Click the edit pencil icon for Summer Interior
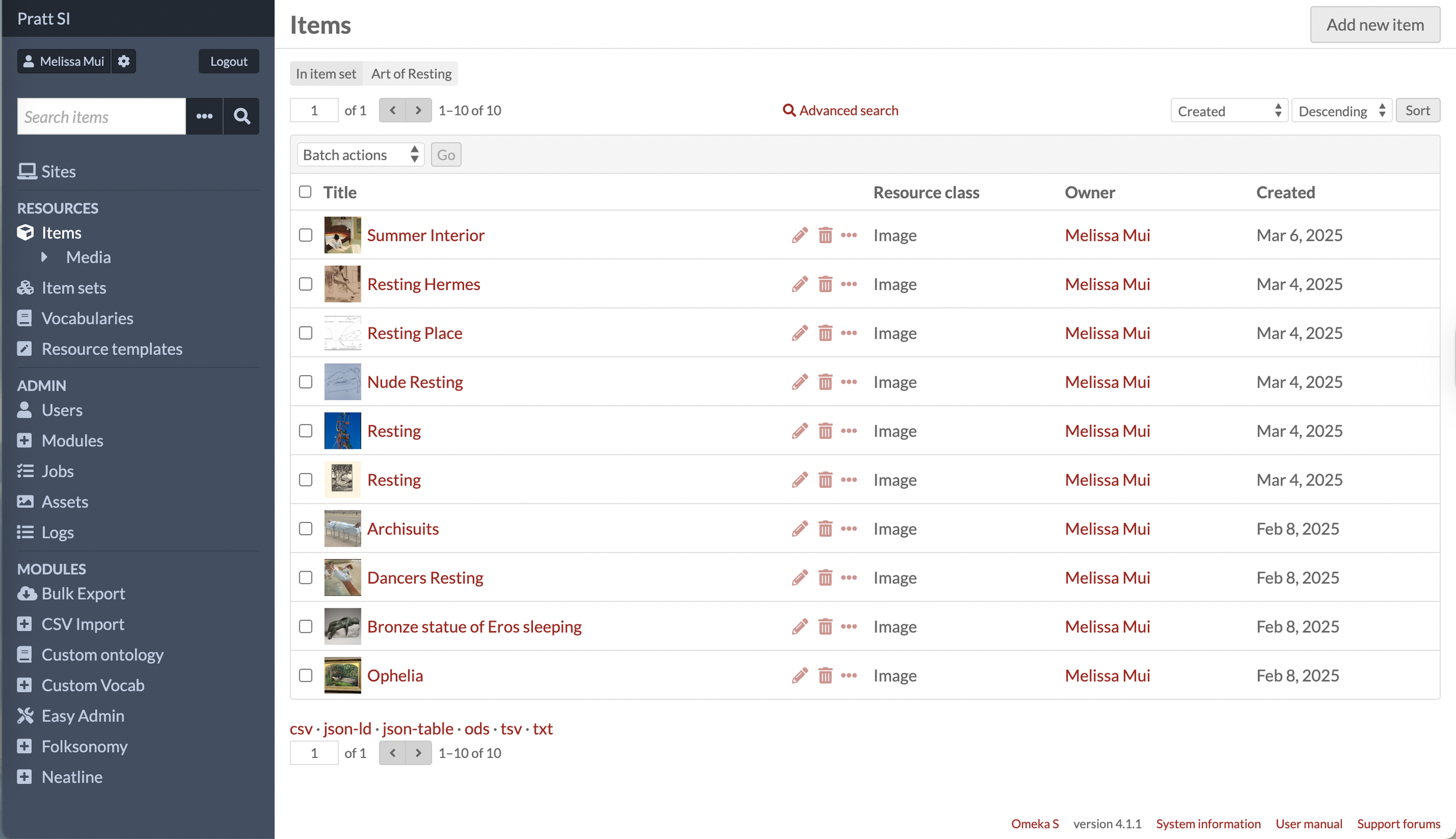The image size is (1456, 839). 800,235
